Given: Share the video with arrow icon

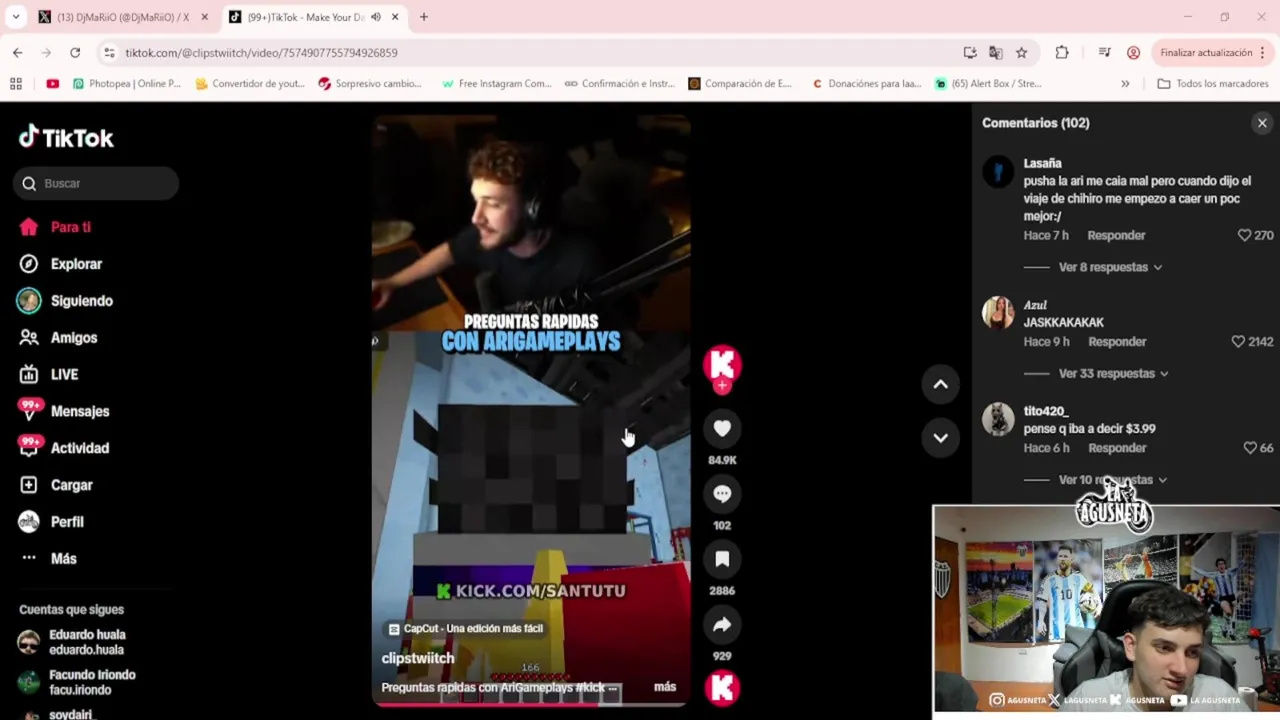Looking at the screenshot, I should [722, 625].
